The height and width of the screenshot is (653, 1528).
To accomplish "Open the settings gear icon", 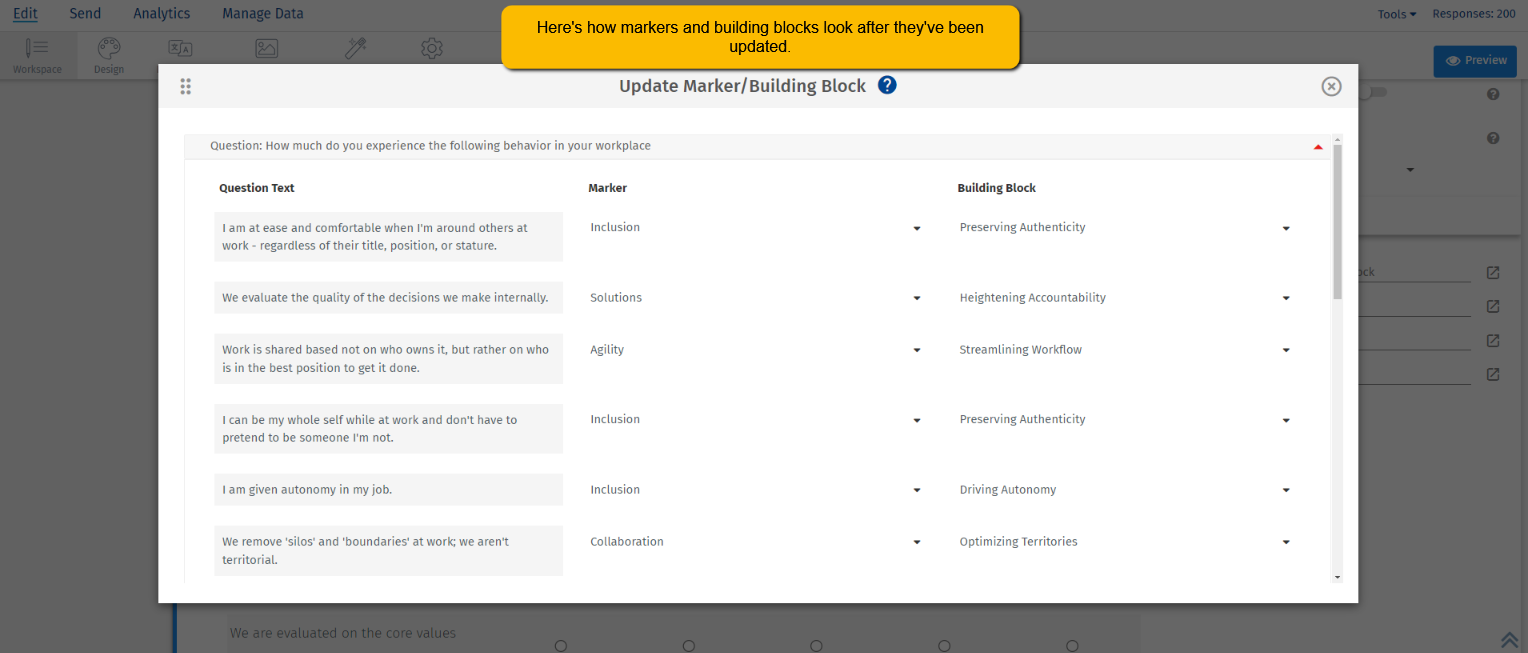I will (x=432, y=48).
